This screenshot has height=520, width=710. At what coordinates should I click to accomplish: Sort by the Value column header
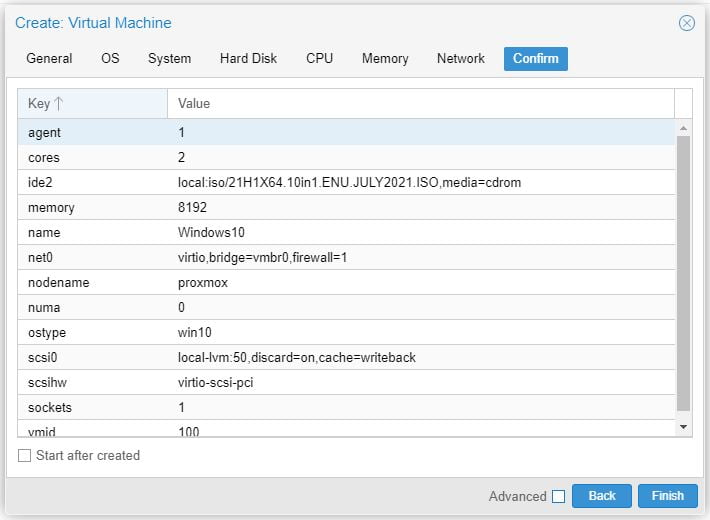click(420, 104)
